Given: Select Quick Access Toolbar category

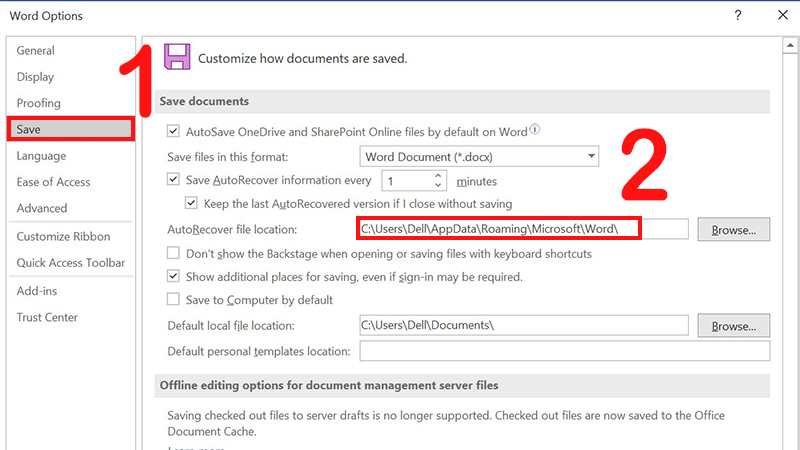Looking at the screenshot, I should click(x=71, y=263).
